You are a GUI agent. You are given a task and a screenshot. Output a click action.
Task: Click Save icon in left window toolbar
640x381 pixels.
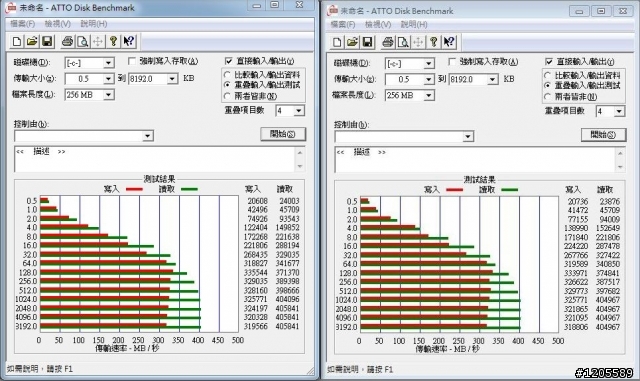click(x=47, y=41)
